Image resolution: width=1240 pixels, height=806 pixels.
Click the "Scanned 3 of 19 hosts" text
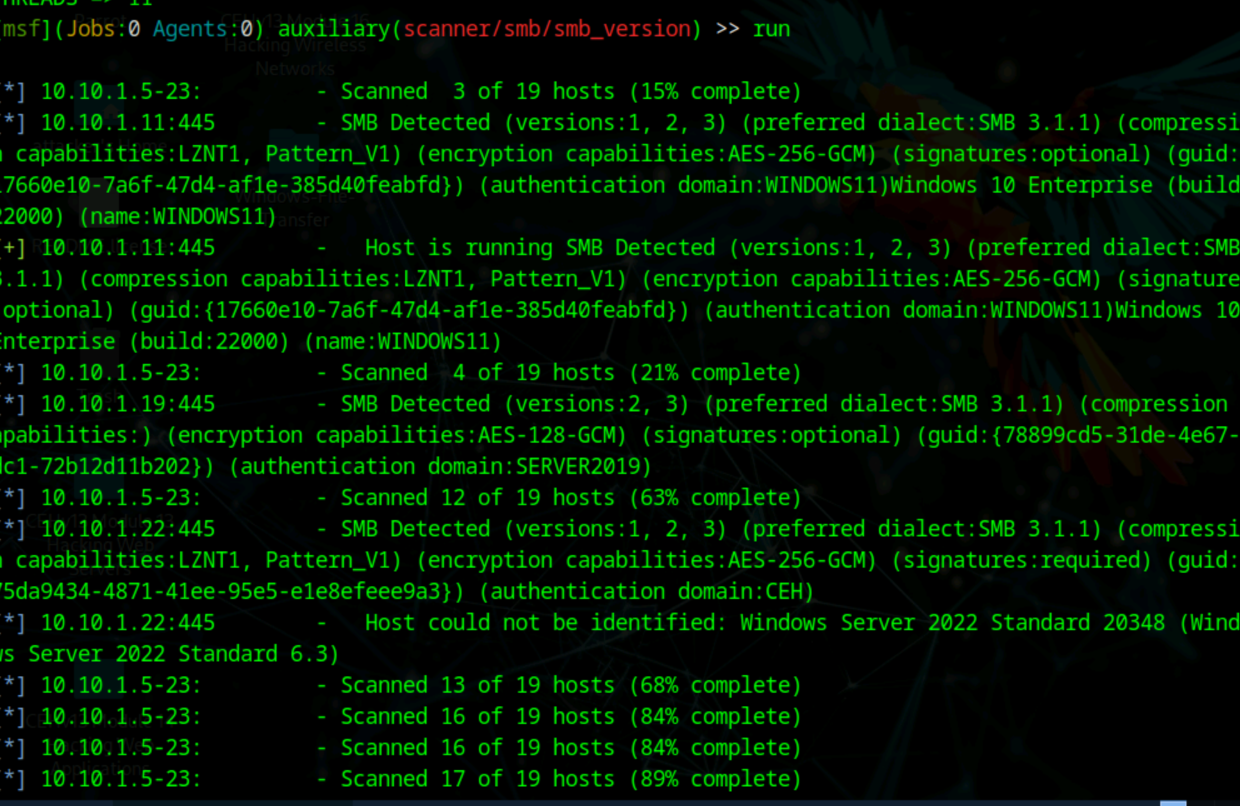[x=477, y=92]
